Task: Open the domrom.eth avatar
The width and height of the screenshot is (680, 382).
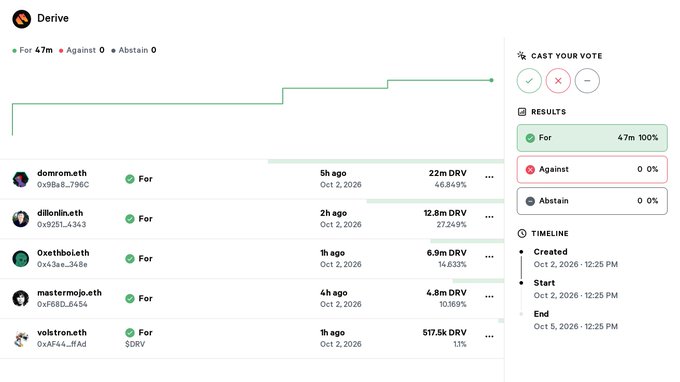Action: 20,179
